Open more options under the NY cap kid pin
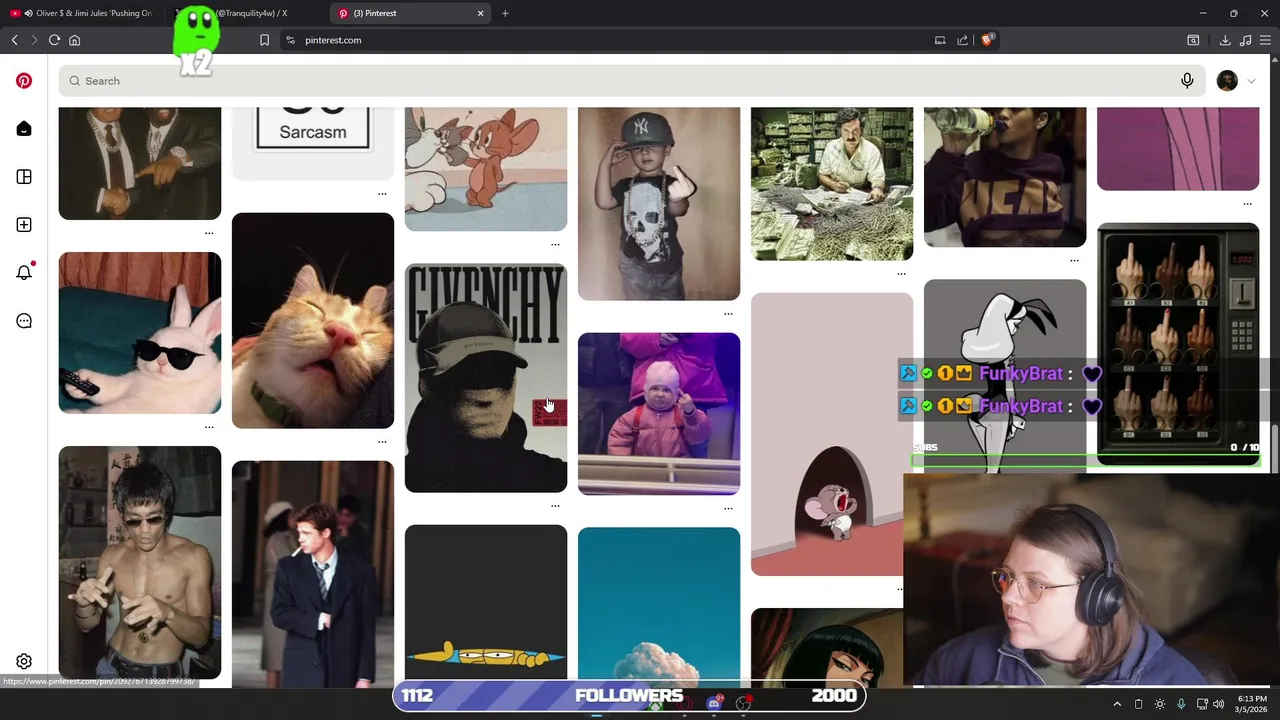The width and height of the screenshot is (1280, 720). [728, 313]
